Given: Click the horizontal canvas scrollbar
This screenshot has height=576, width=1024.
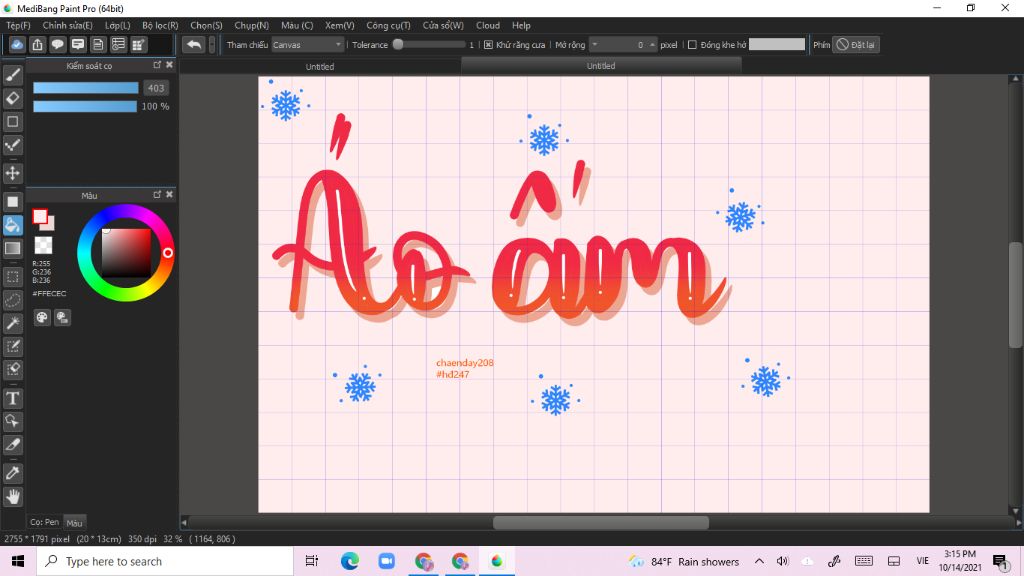Looking at the screenshot, I should 601,522.
